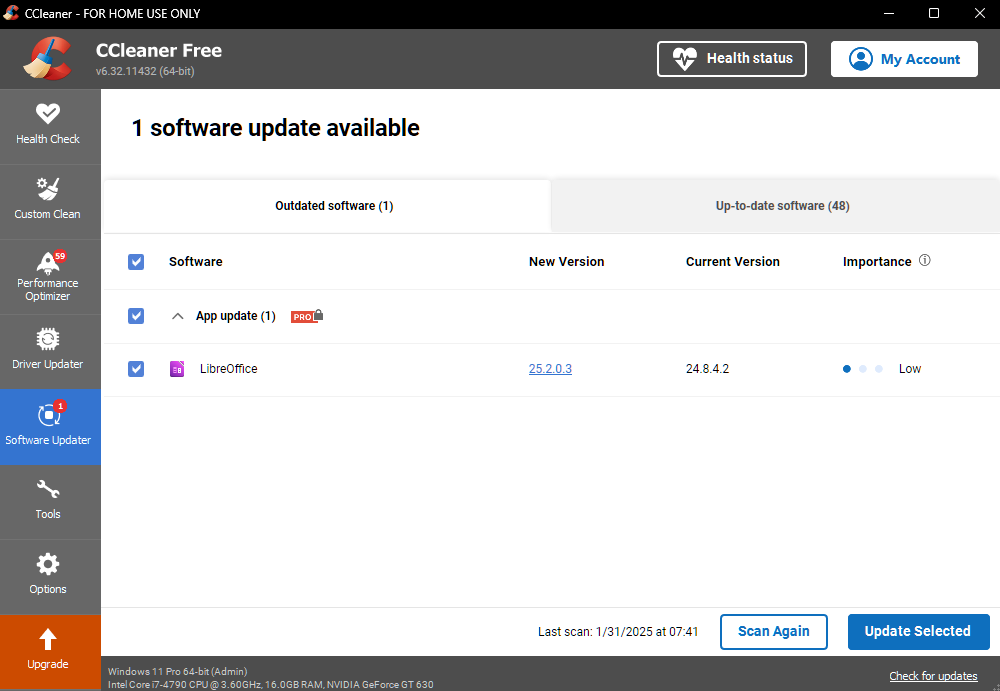Image resolution: width=1000 pixels, height=691 pixels.
Task: Click the Importance info icon
Action: tap(924, 260)
